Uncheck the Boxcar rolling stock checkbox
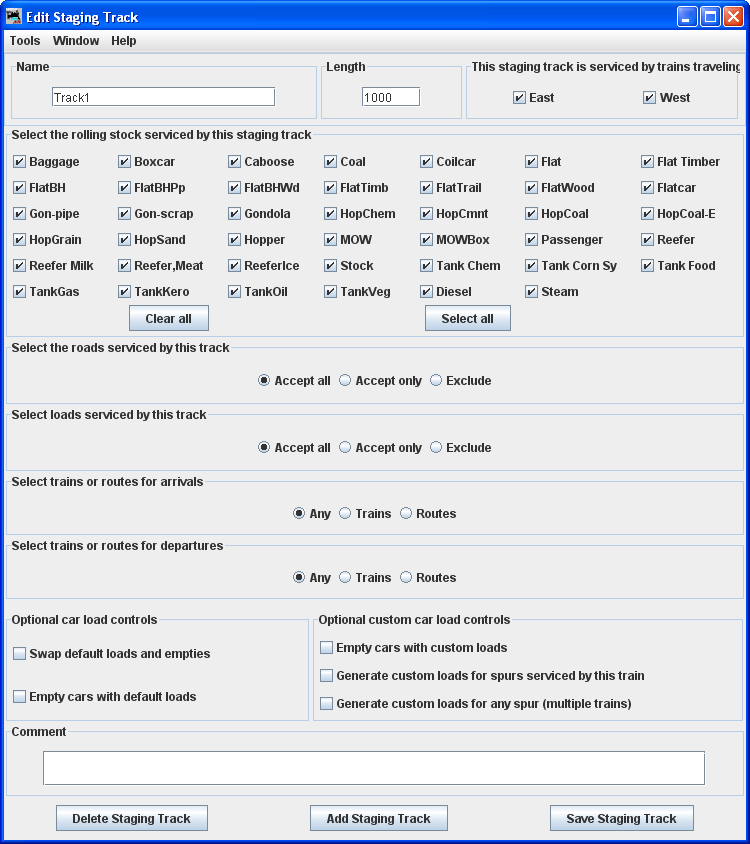This screenshot has width=750, height=844. pyautogui.click(x=125, y=162)
